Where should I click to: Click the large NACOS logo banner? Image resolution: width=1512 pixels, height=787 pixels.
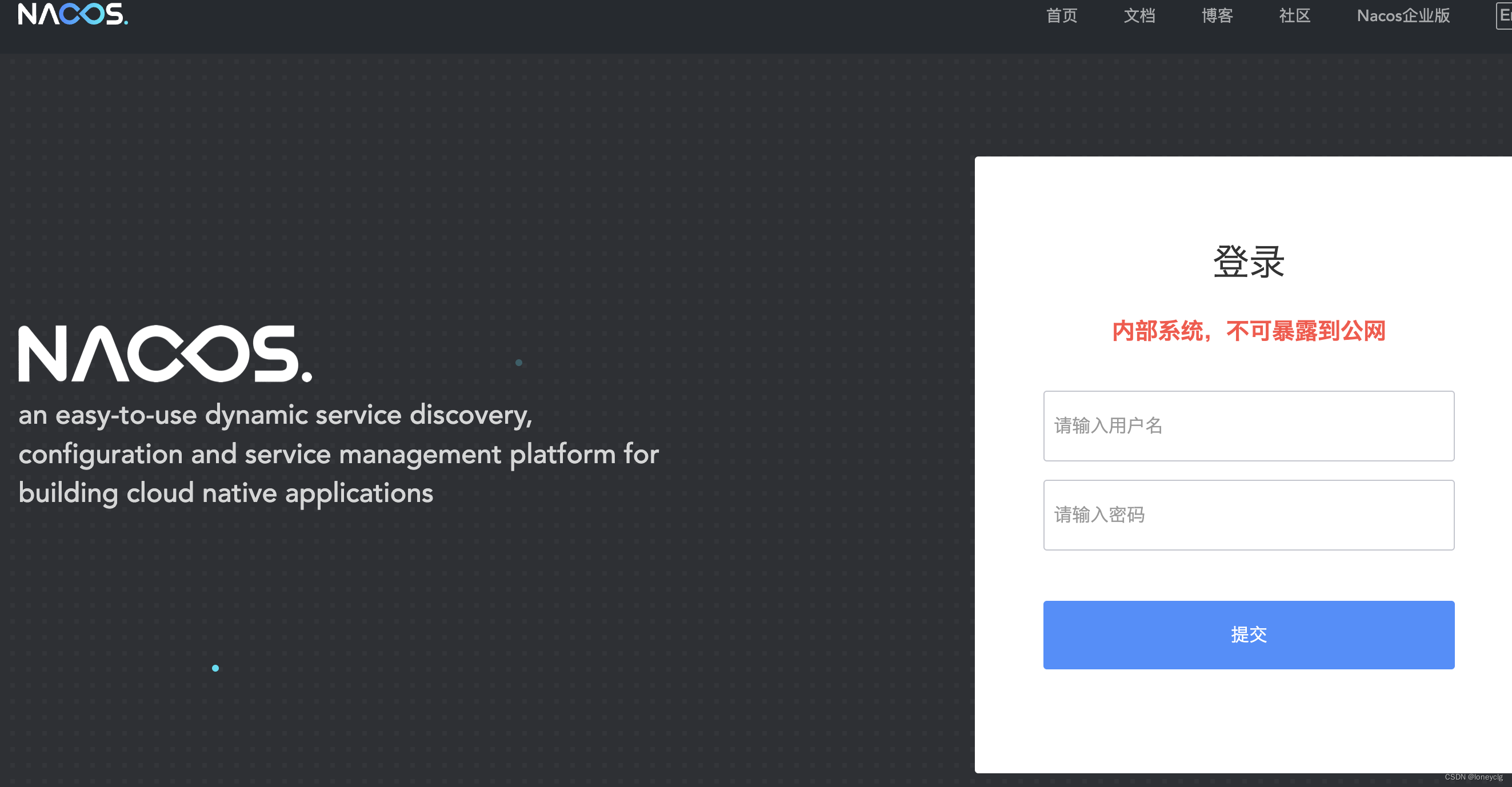pos(165,354)
